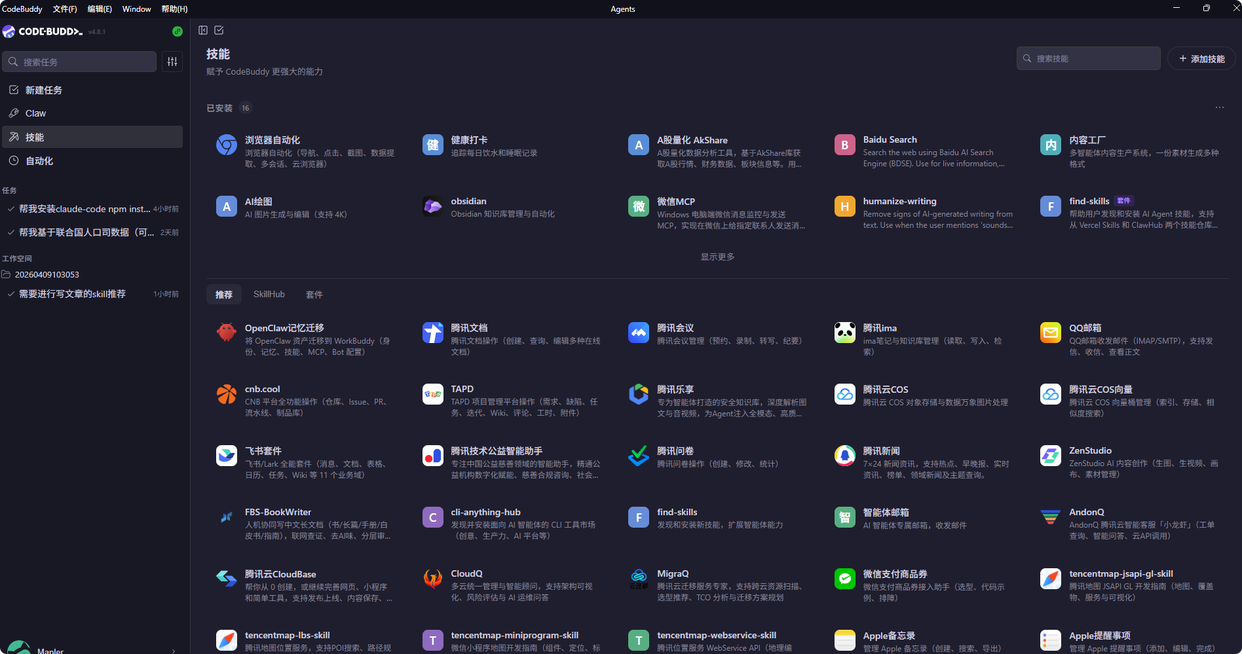Click the OpenClaw记忆迁移 icon
The height and width of the screenshot is (654, 1242).
pos(227,333)
